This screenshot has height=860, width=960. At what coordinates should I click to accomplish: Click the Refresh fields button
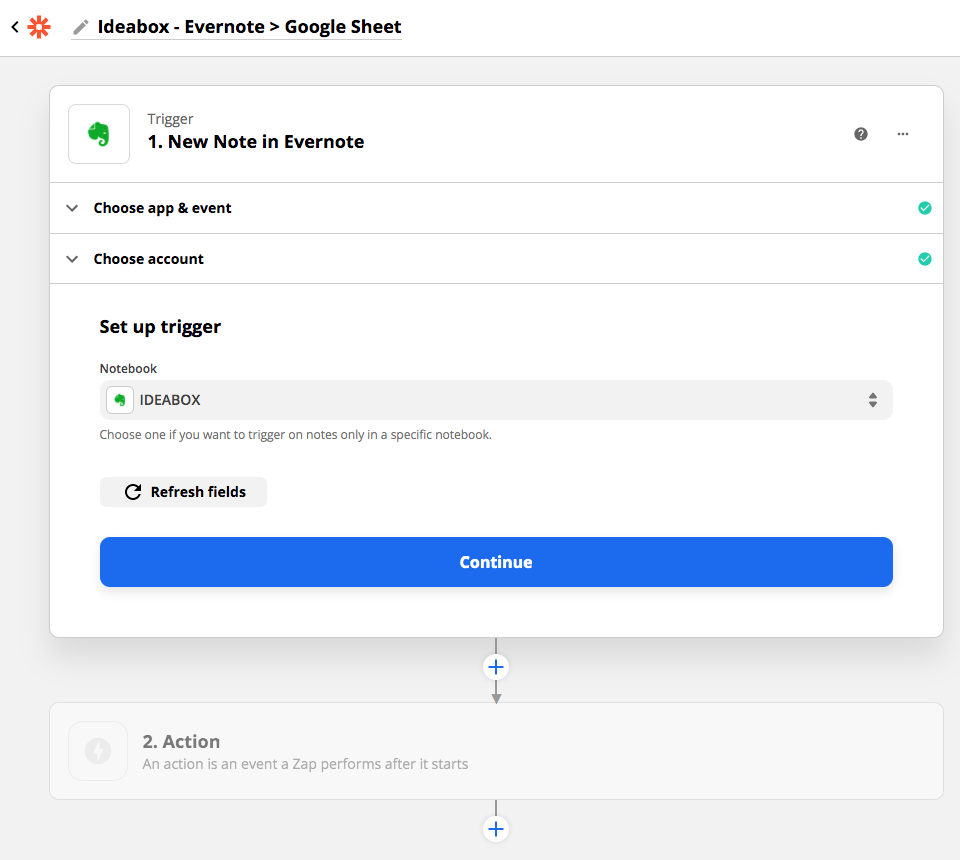[183, 492]
